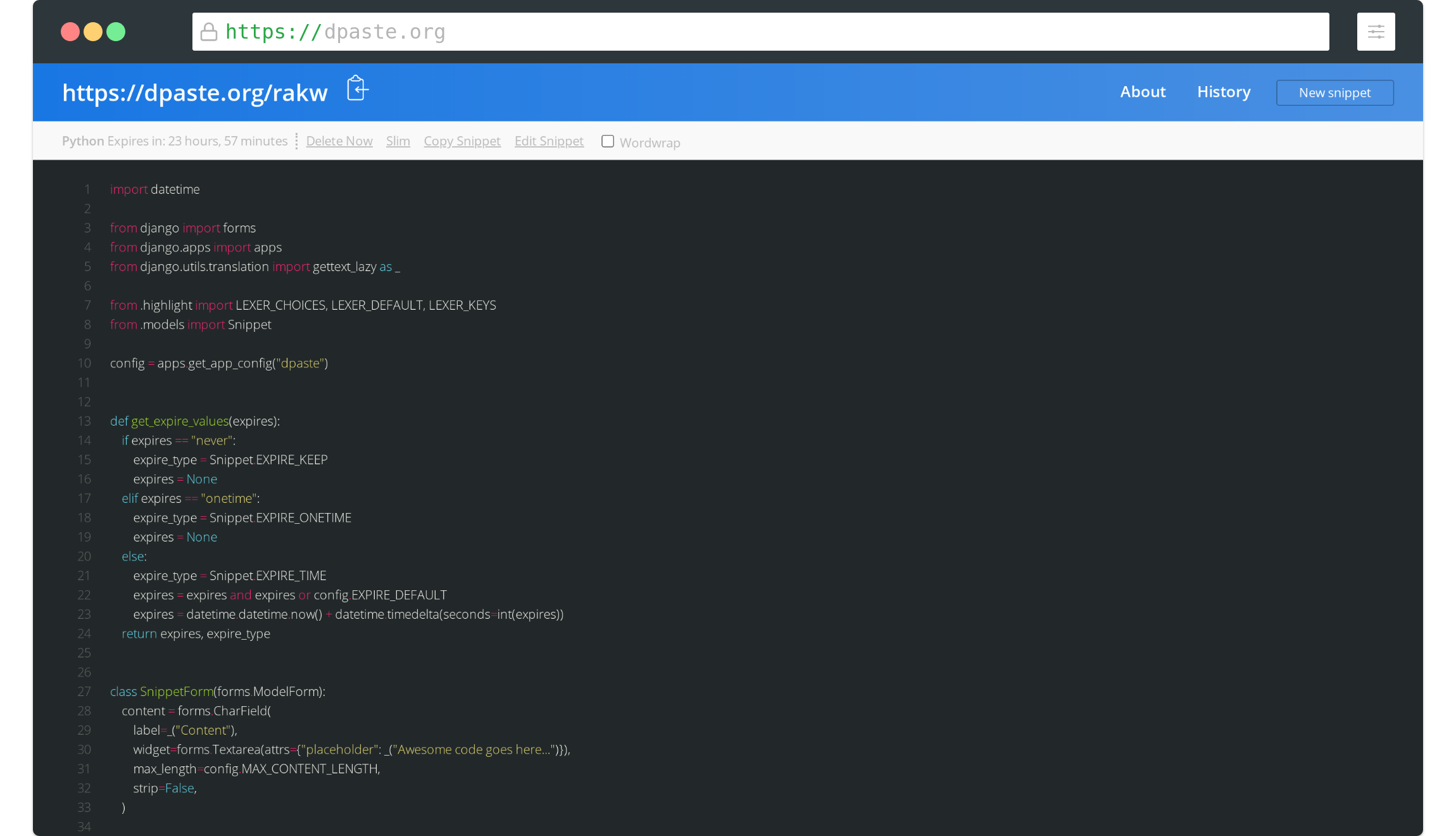Click the 'from django.apps import apps' line
Viewport: 1456px width, 836px height.
click(x=196, y=248)
